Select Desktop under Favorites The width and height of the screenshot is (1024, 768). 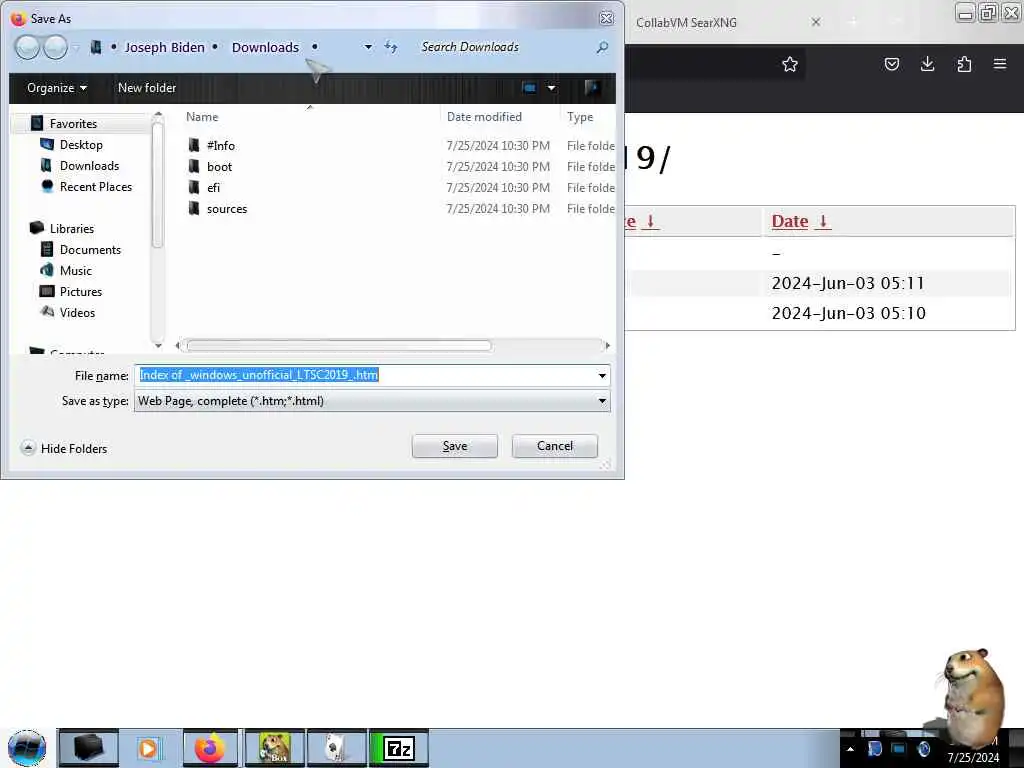pyautogui.click(x=81, y=144)
